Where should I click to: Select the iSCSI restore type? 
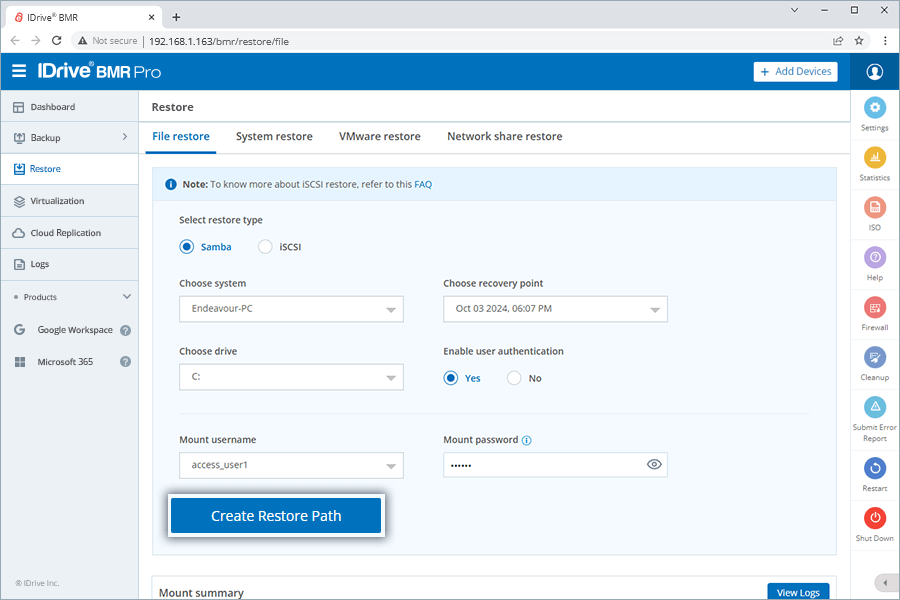pos(265,246)
